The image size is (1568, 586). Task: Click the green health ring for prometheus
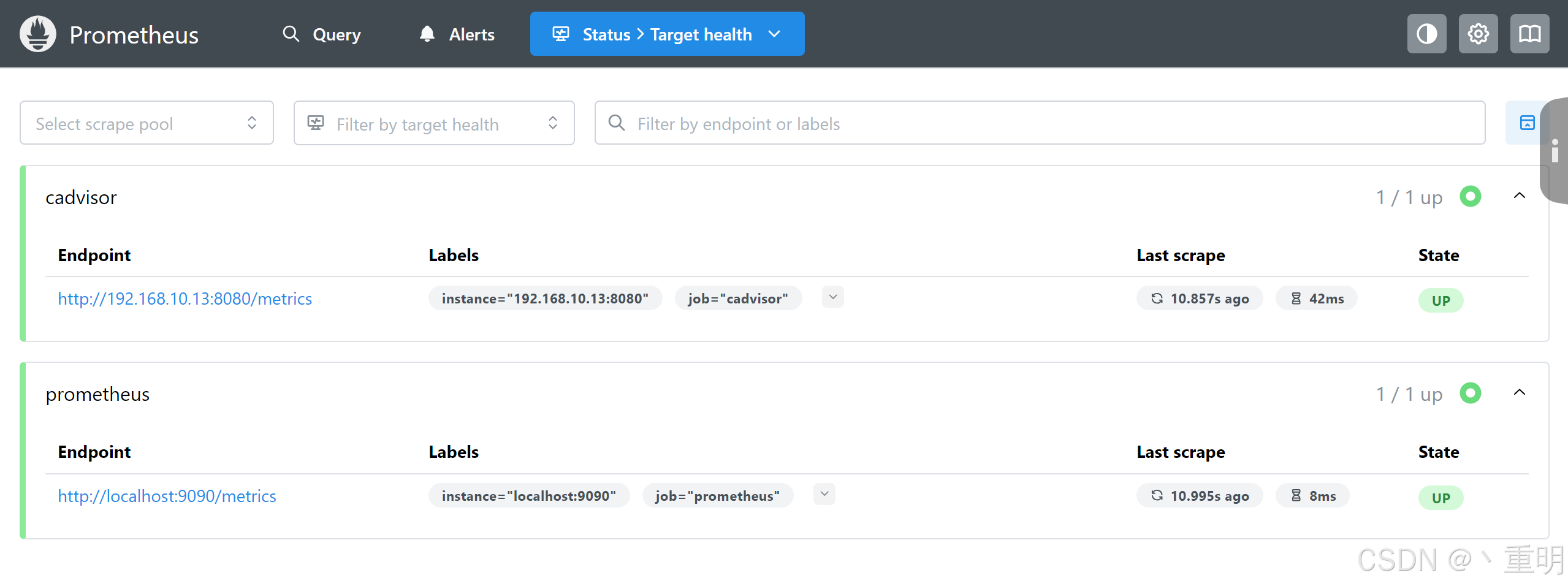click(x=1470, y=394)
